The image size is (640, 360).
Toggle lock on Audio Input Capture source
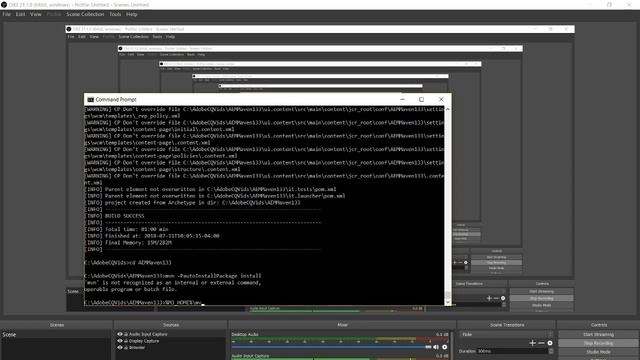(x=126, y=334)
